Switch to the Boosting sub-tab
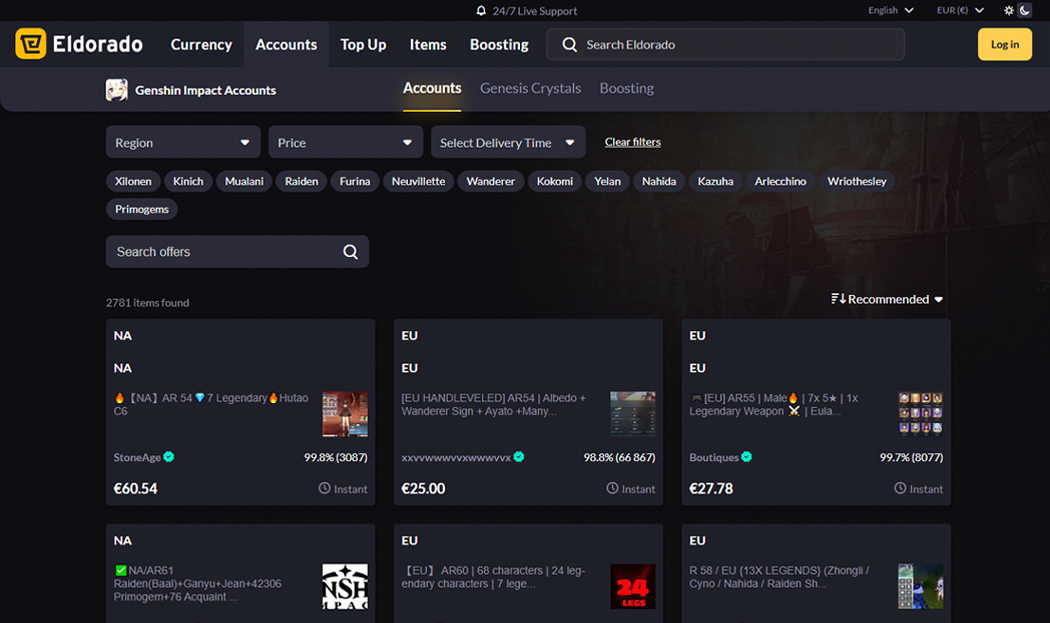The height and width of the screenshot is (623, 1050). [627, 88]
